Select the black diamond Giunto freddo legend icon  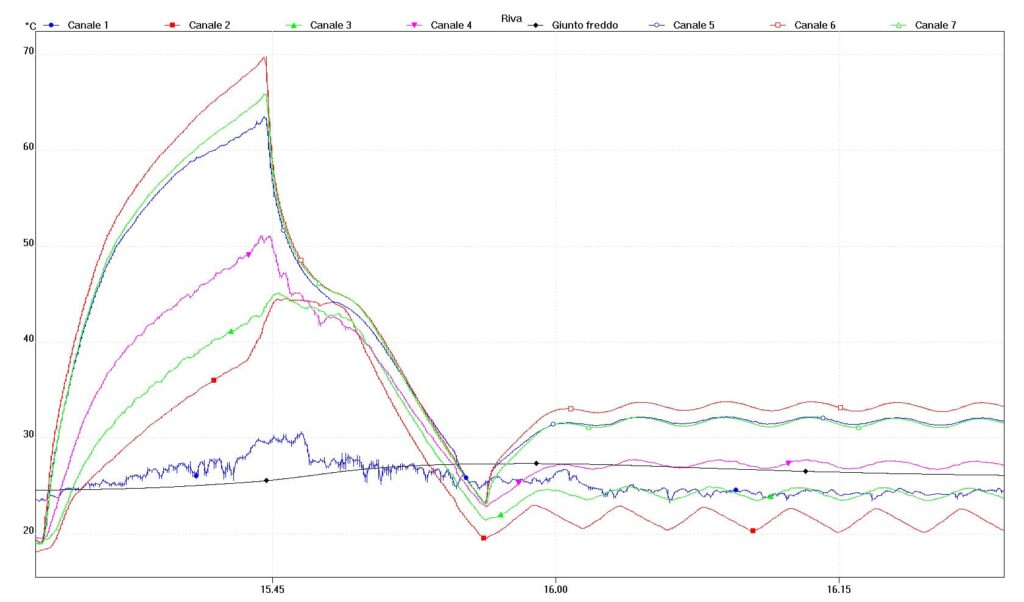(536, 24)
